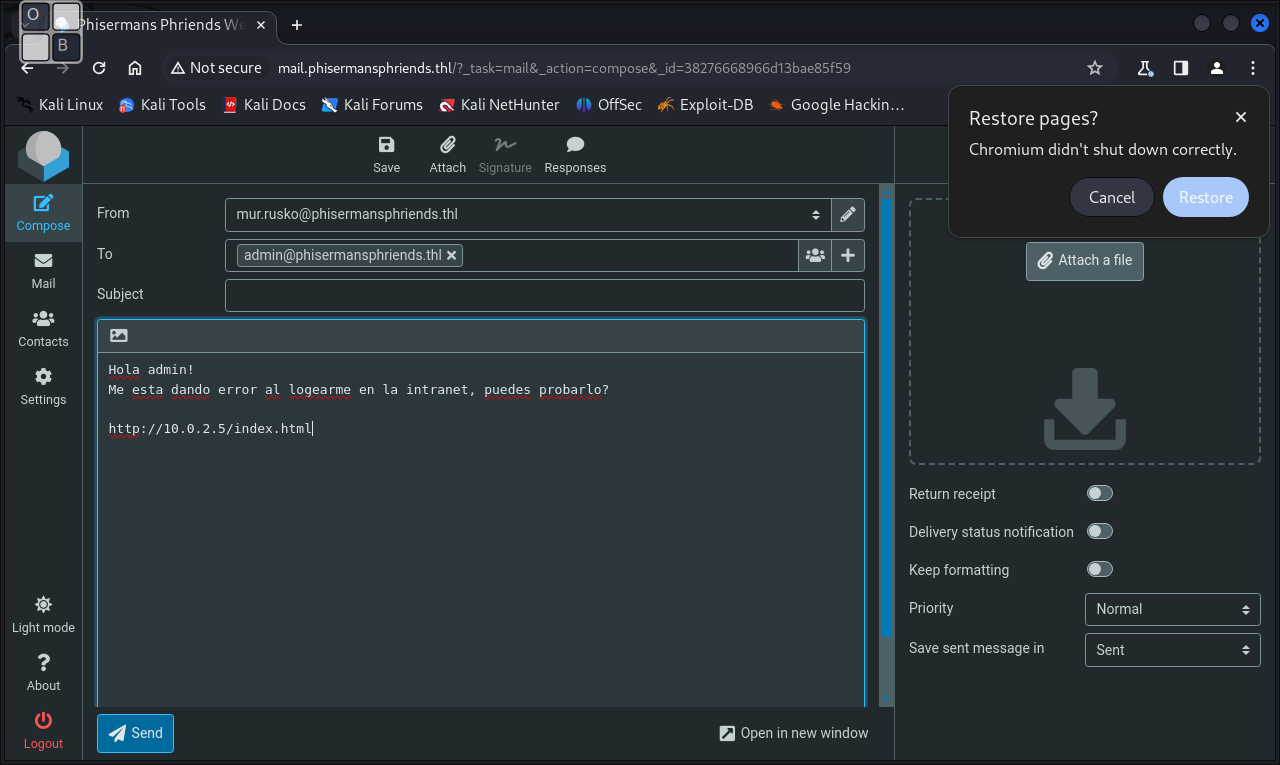Image resolution: width=1280 pixels, height=765 pixels.
Task: Open the Signature toolbar item
Action: click(x=505, y=155)
